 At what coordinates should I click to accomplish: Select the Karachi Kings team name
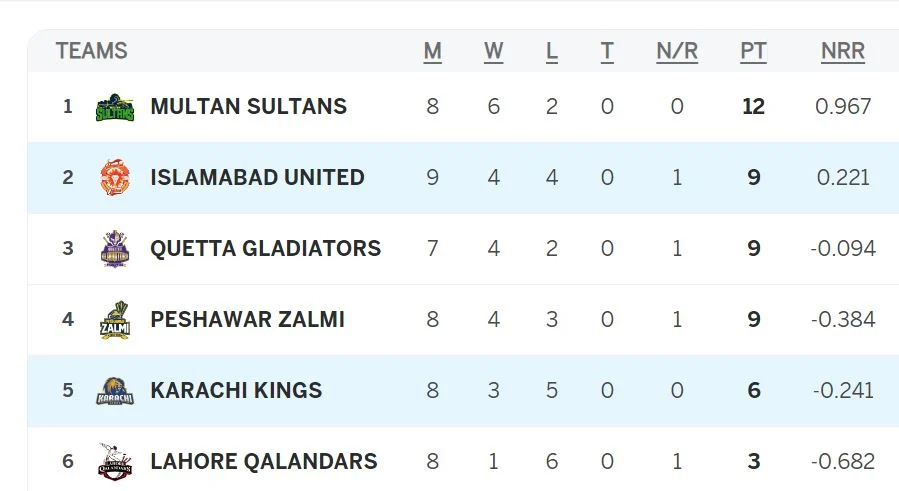click(x=236, y=391)
